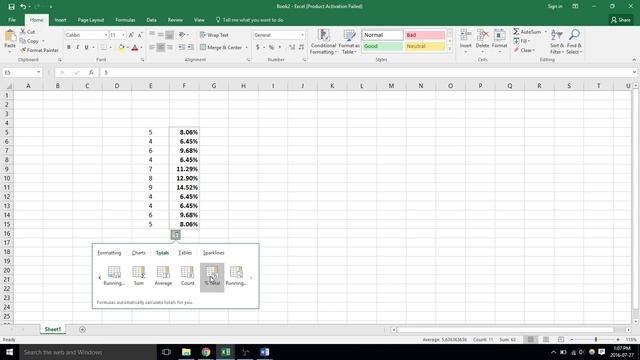The width and height of the screenshot is (640, 360).
Task: Open Chrome from the Windows taskbar
Action: [x=206, y=352]
